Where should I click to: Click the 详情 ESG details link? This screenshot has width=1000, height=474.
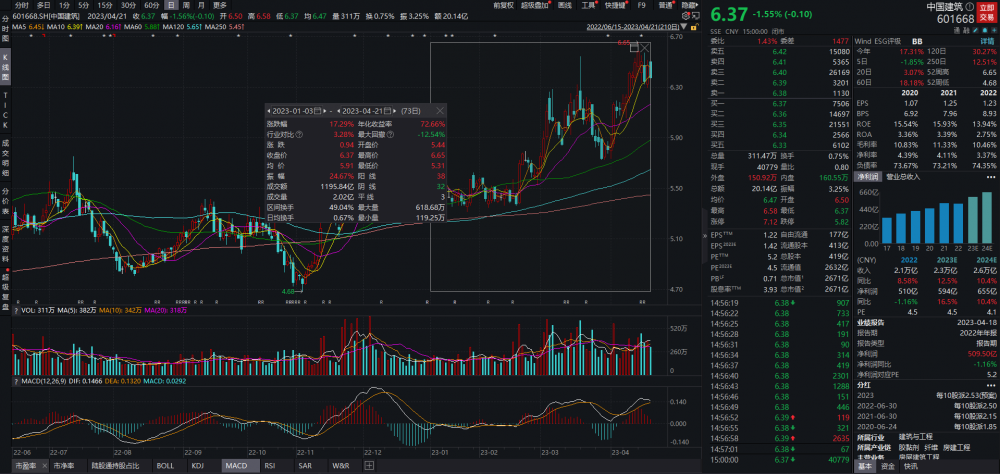[988, 40]
